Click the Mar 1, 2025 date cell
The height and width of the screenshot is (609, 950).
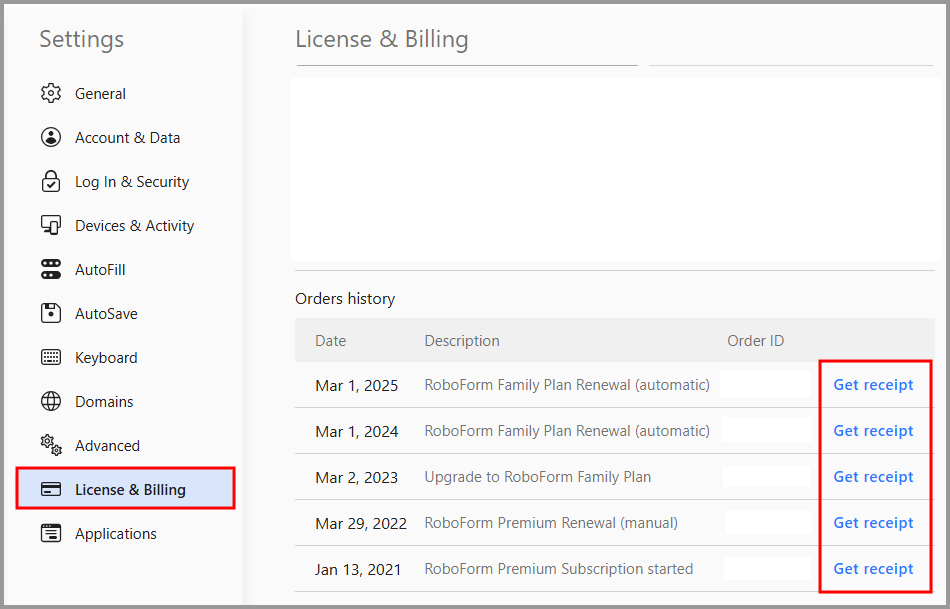click(x=356, y=385)
